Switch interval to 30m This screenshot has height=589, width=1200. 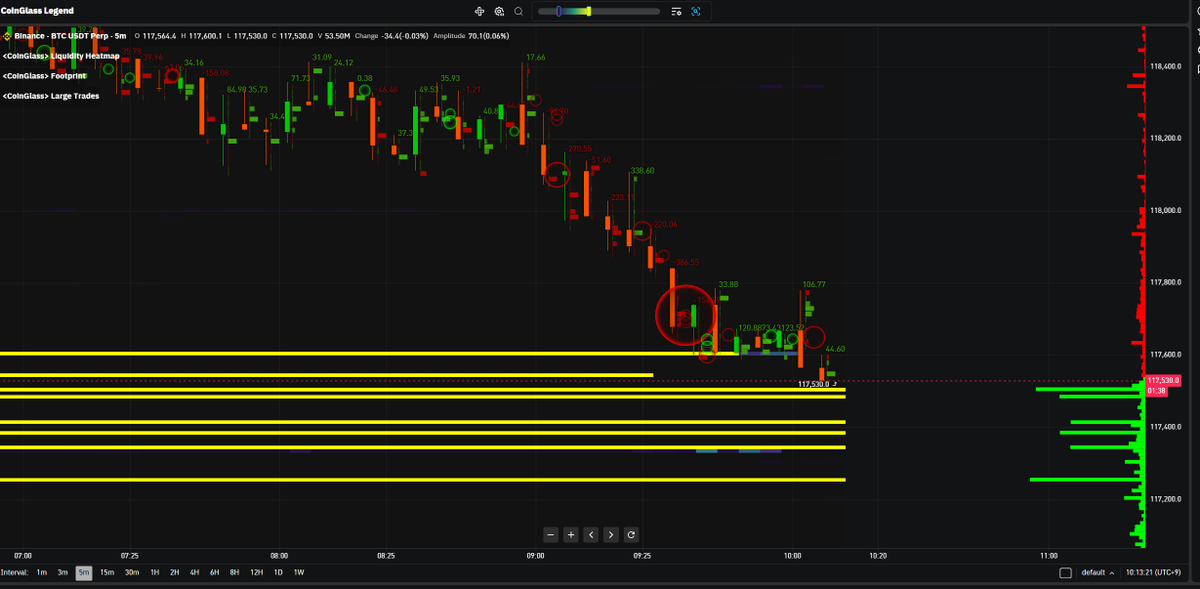click(132, 572)
